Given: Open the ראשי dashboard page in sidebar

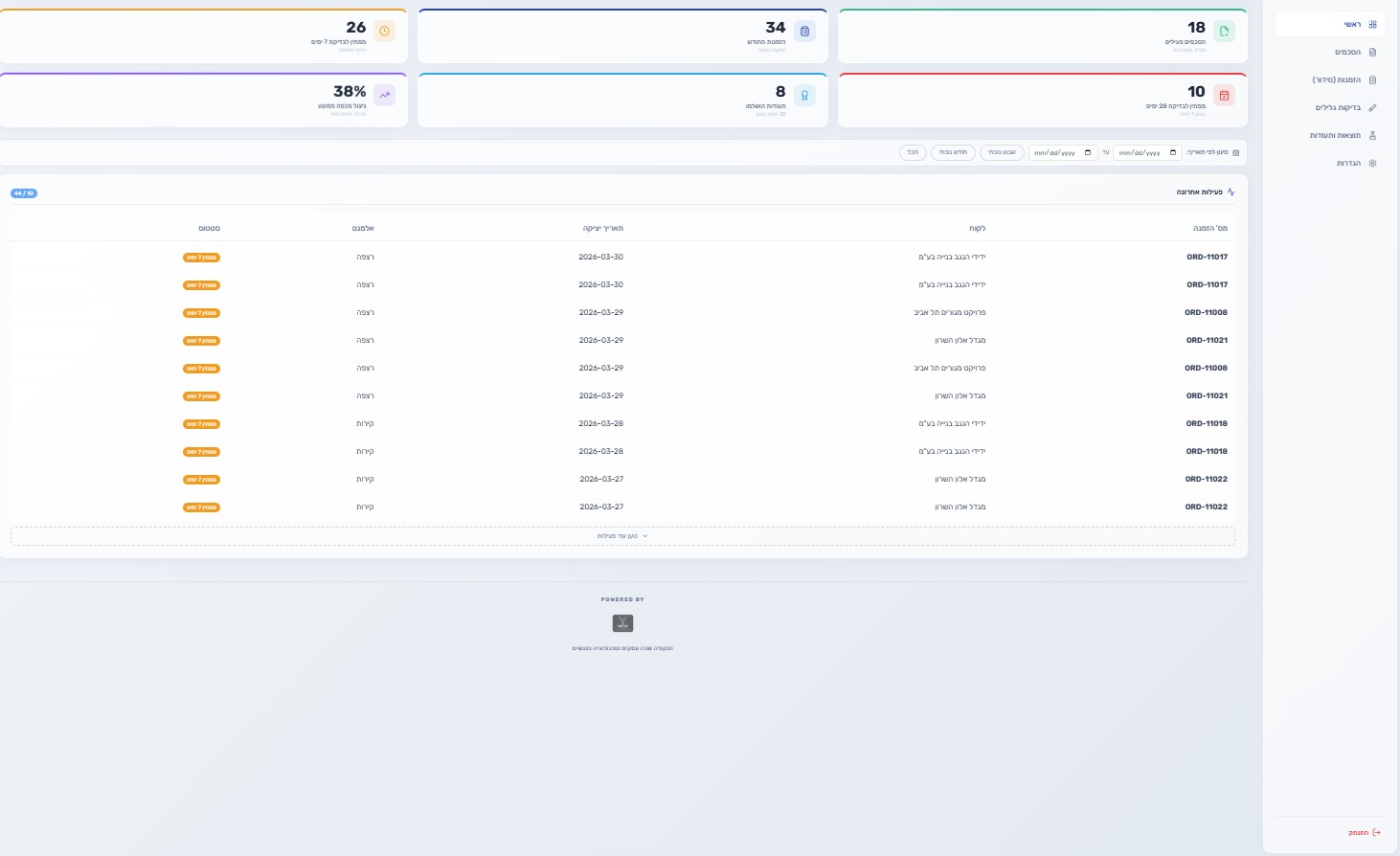Looking at the screenshot, I should tap(1329, 25).
